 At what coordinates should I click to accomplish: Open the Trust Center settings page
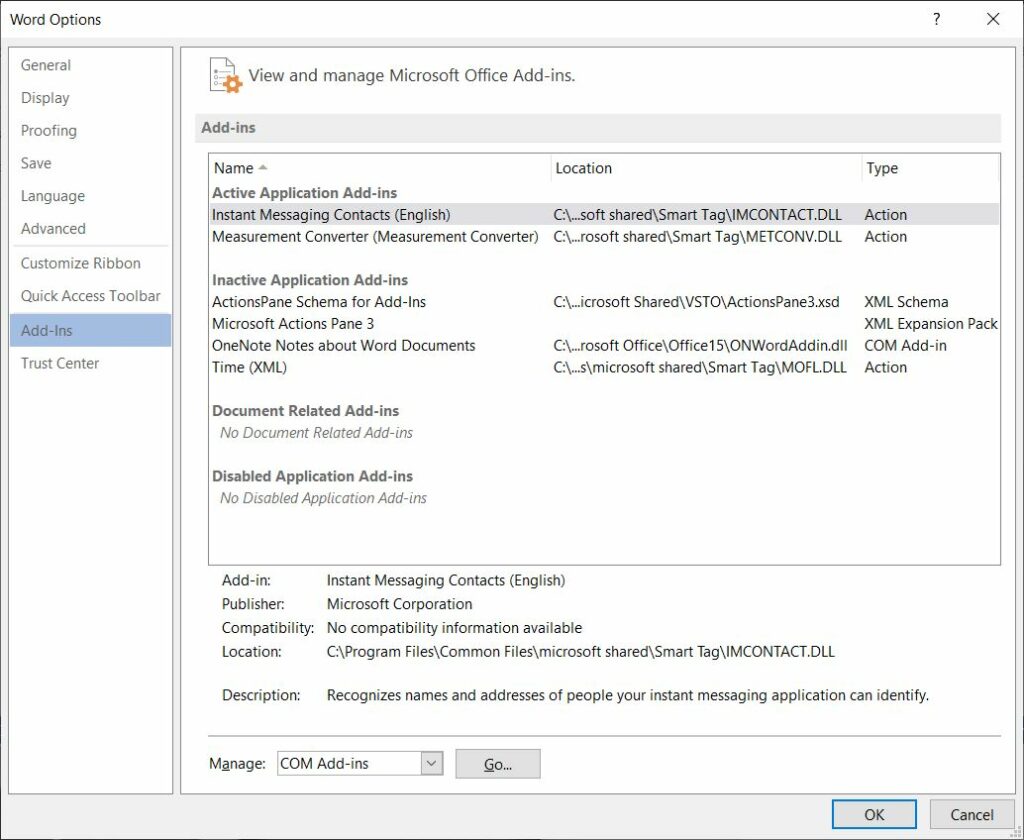(59, 363)
